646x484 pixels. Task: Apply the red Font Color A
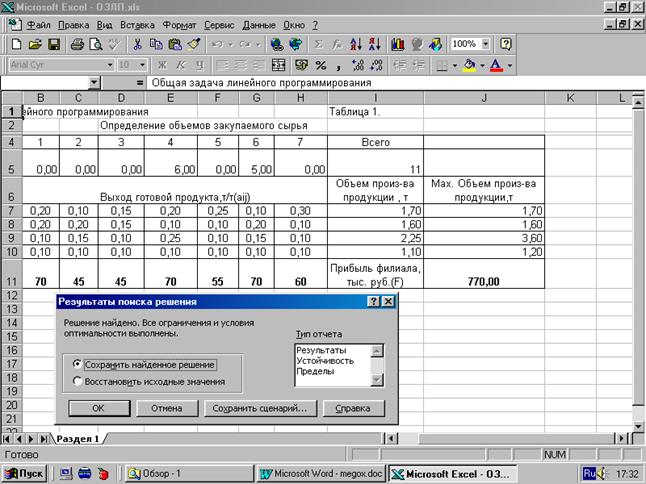coord(497,65)
